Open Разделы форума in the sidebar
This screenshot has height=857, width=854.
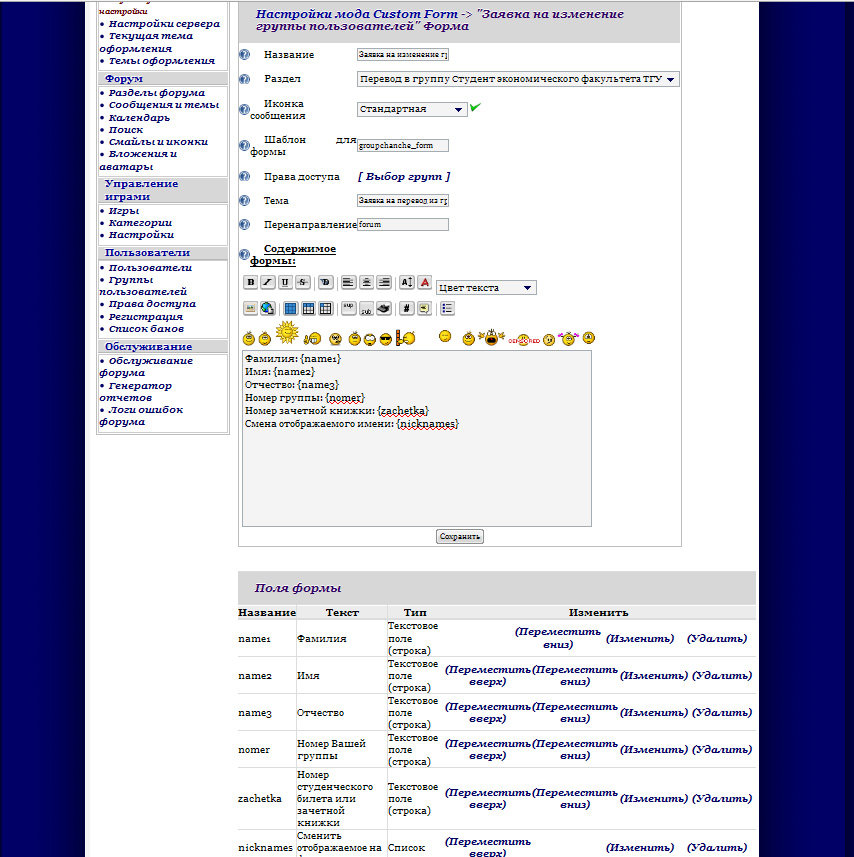(x=156, y=93)
